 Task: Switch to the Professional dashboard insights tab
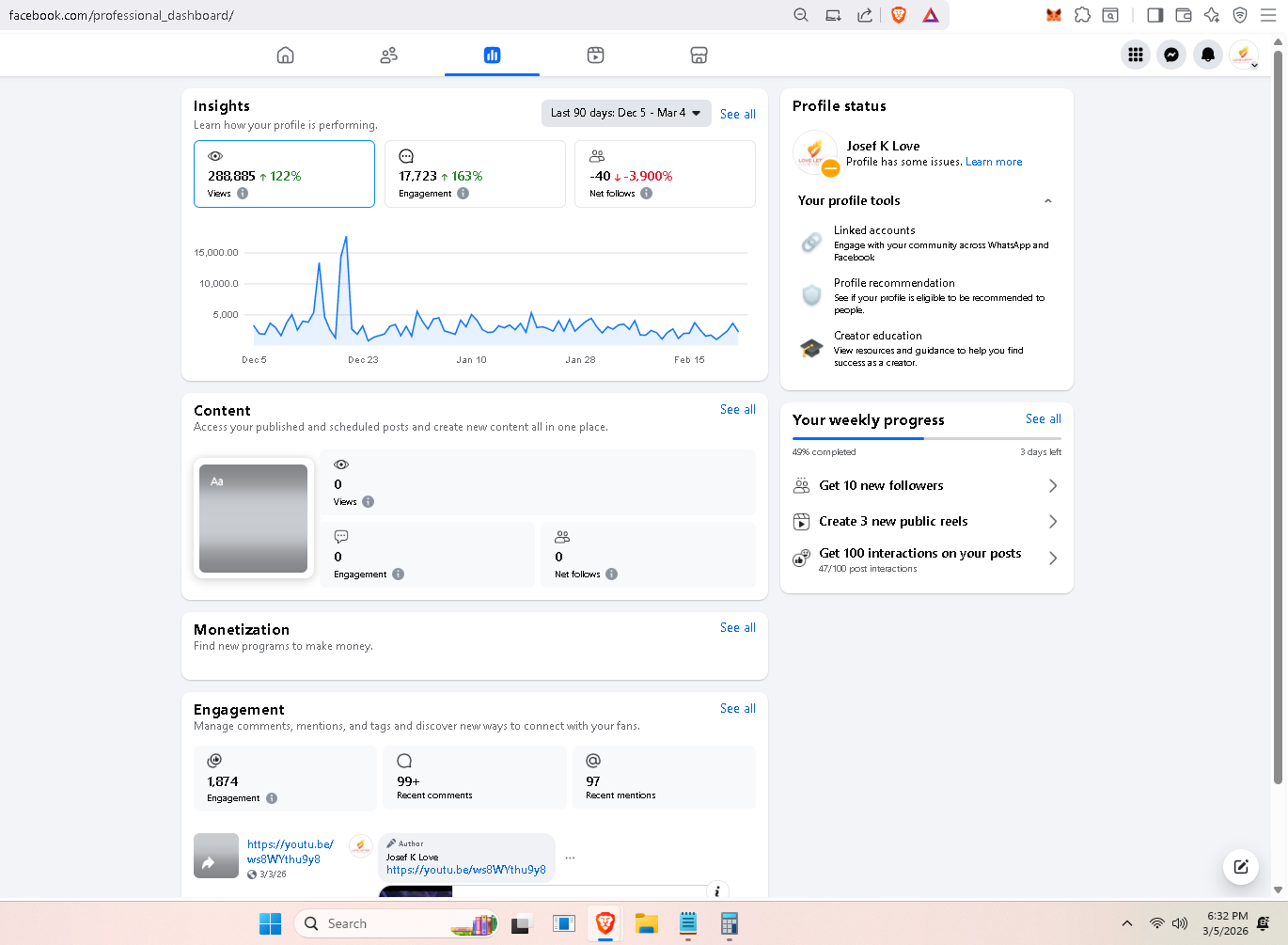point(492,55)
